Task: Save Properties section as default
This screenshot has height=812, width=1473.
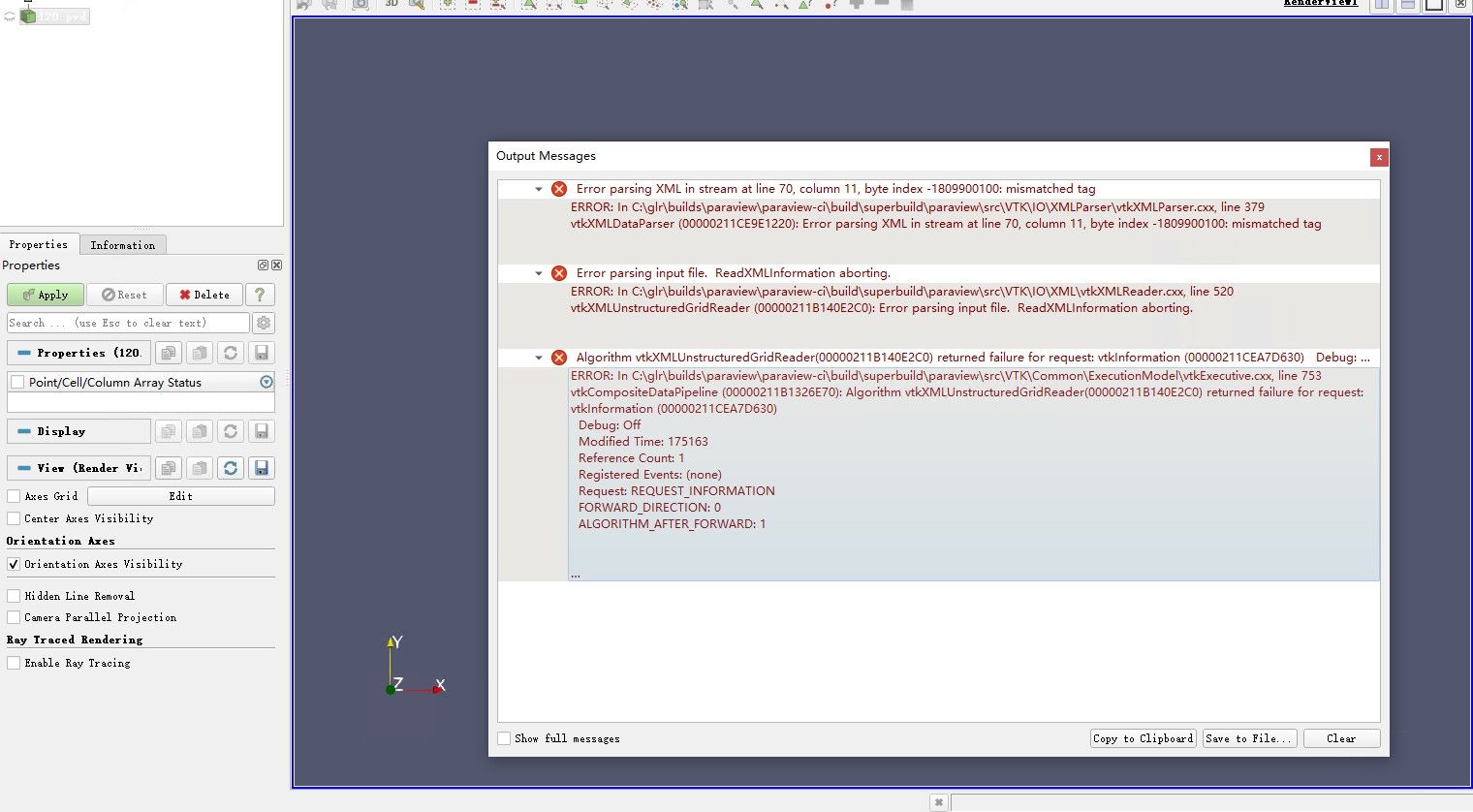Action: [x=261, y=353]
